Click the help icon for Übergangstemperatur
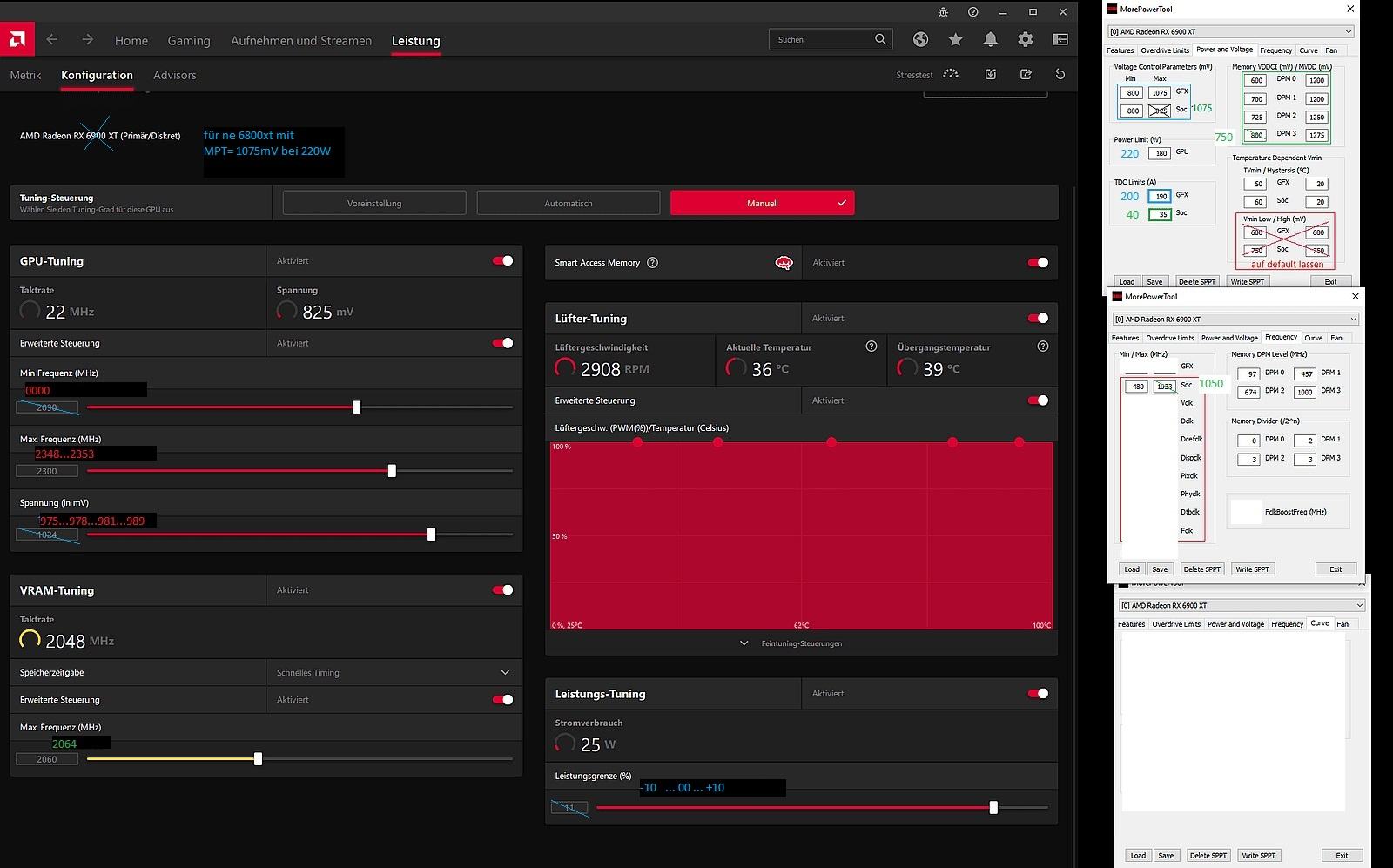This screenshot has height=868, width=1393. (1042, 347)
